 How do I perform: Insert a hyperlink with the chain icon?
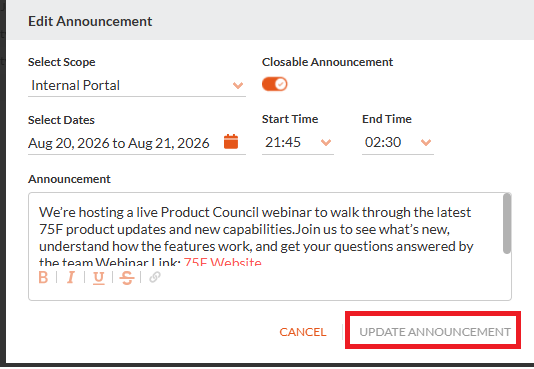coord(155,277)
